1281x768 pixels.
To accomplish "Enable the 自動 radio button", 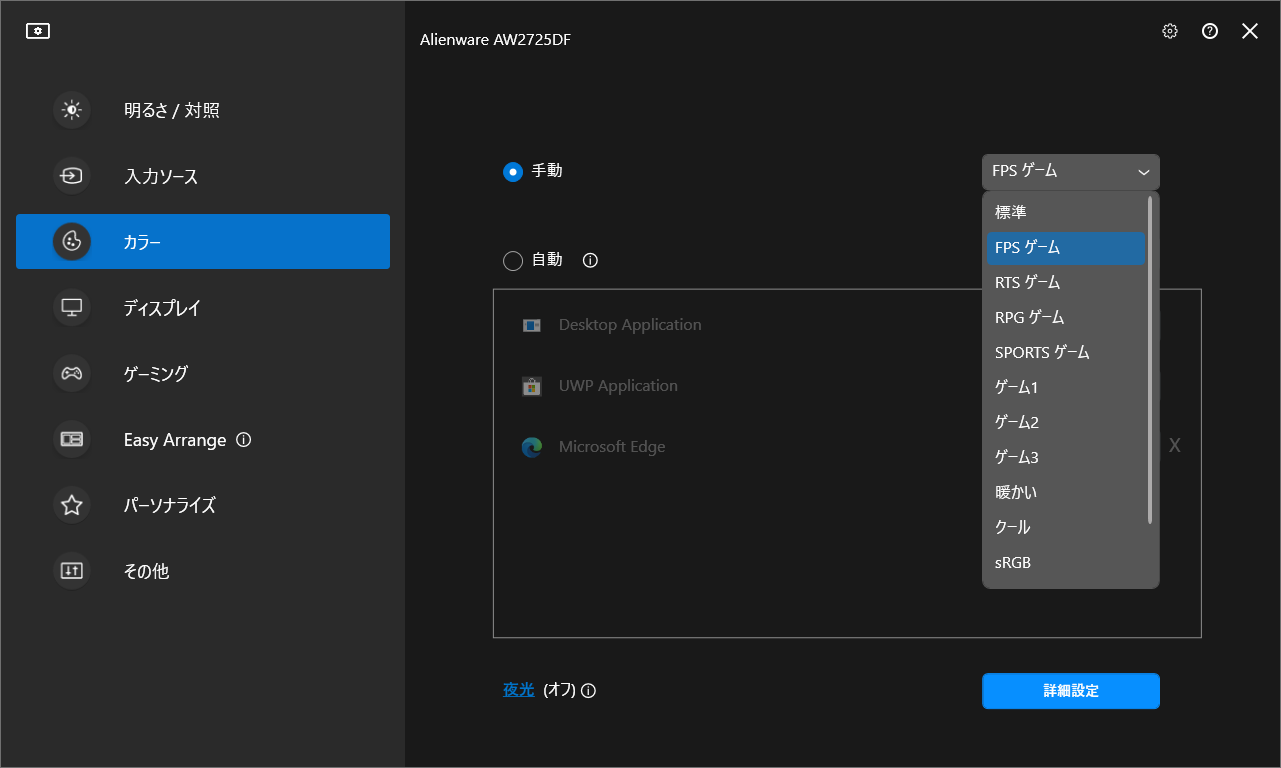I will [513, 261].
